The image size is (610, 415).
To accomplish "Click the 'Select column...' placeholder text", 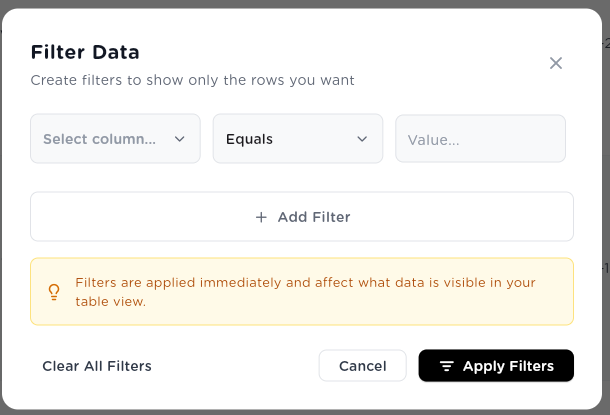I will coord(99,139).
